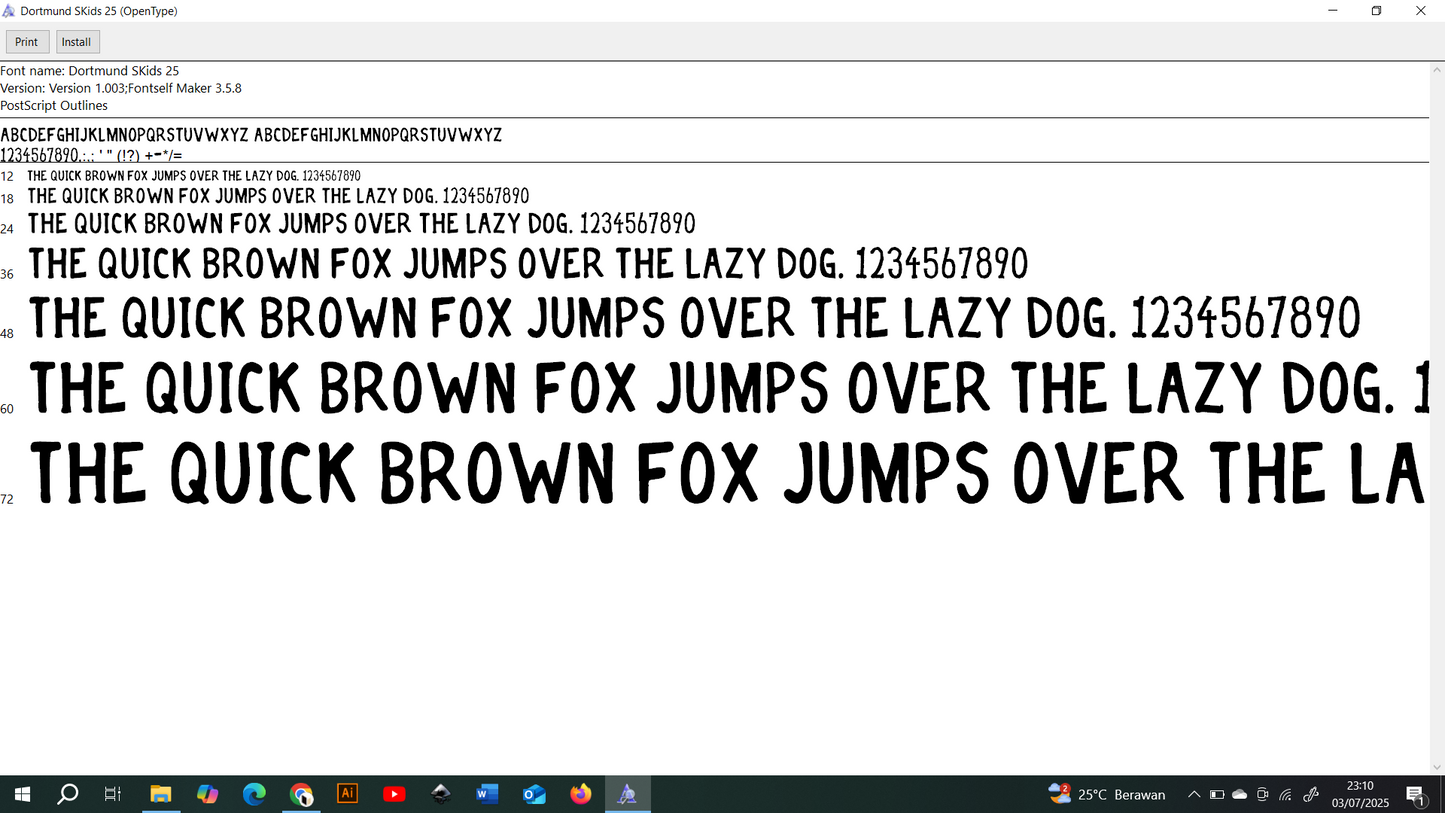1445x813 pixels.
Task: Click the YouTube taskbar icon
Action: (x=394, y=794)
